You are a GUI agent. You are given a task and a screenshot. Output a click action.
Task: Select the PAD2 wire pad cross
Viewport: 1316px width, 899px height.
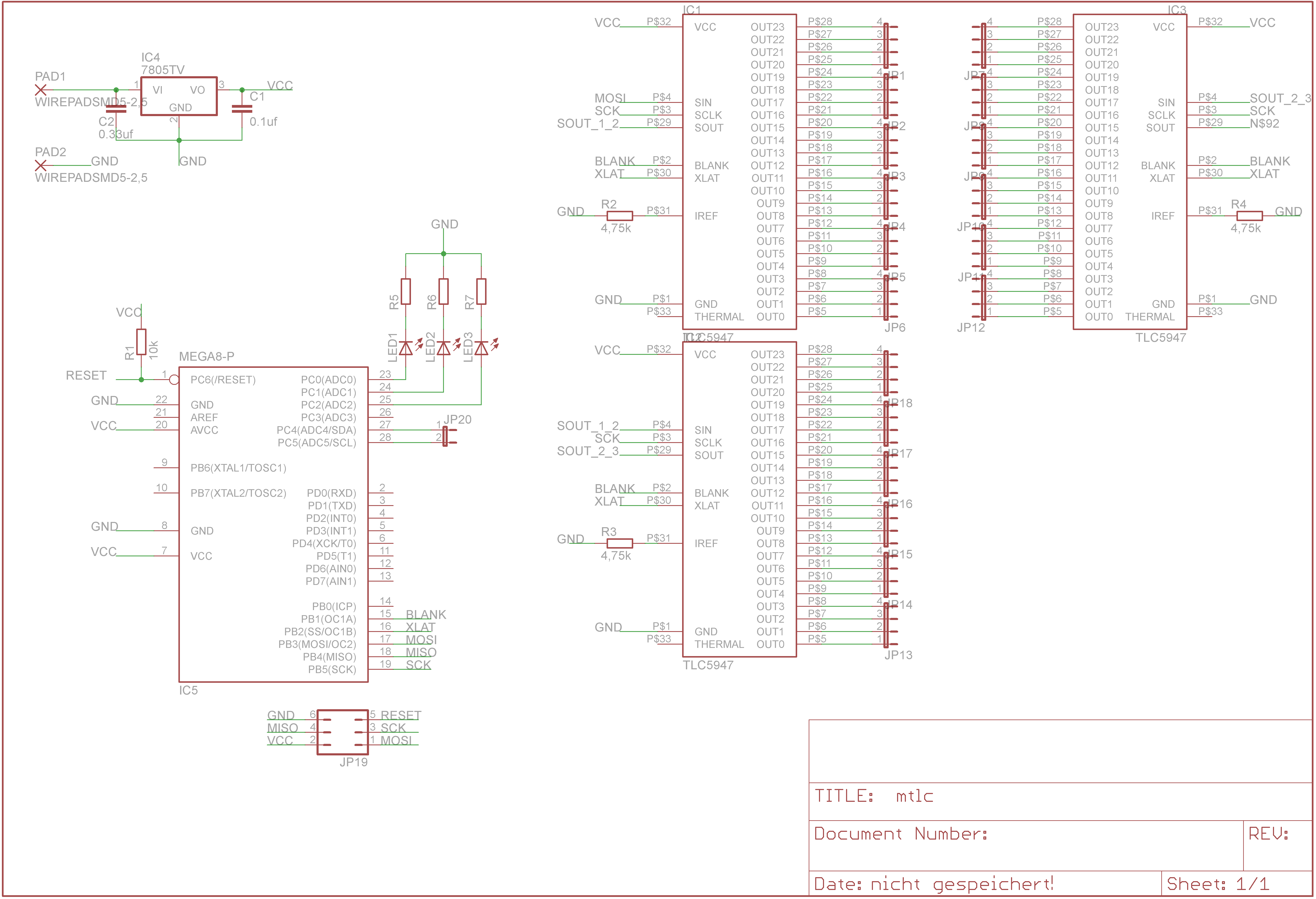point(40,165)
